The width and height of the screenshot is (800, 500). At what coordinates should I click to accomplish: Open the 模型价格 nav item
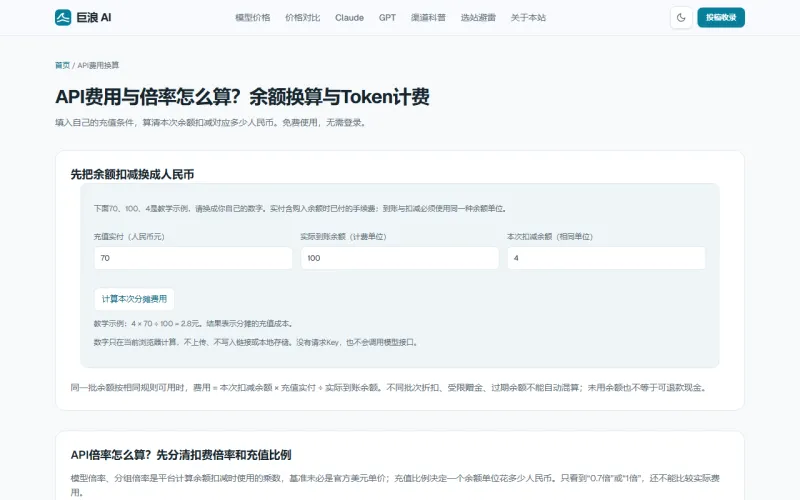click(x=253, y=17)
